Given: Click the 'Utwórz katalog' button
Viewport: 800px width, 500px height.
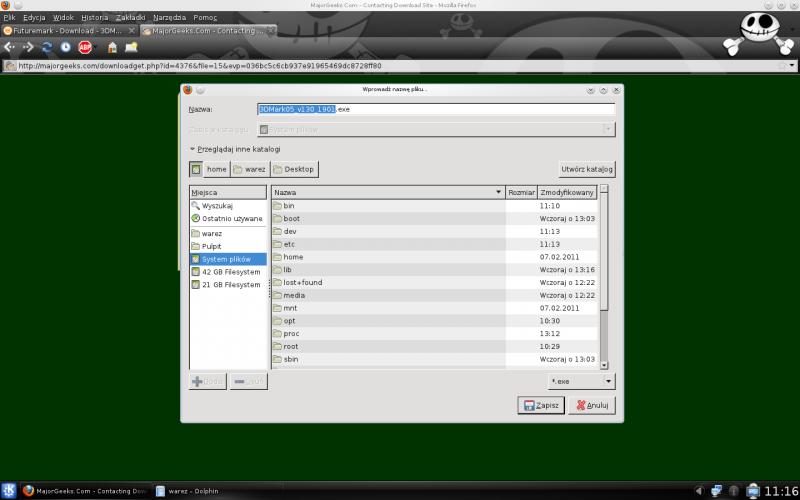Looking at the screenshot, I should pyautogui.click(x=586, y=169).
